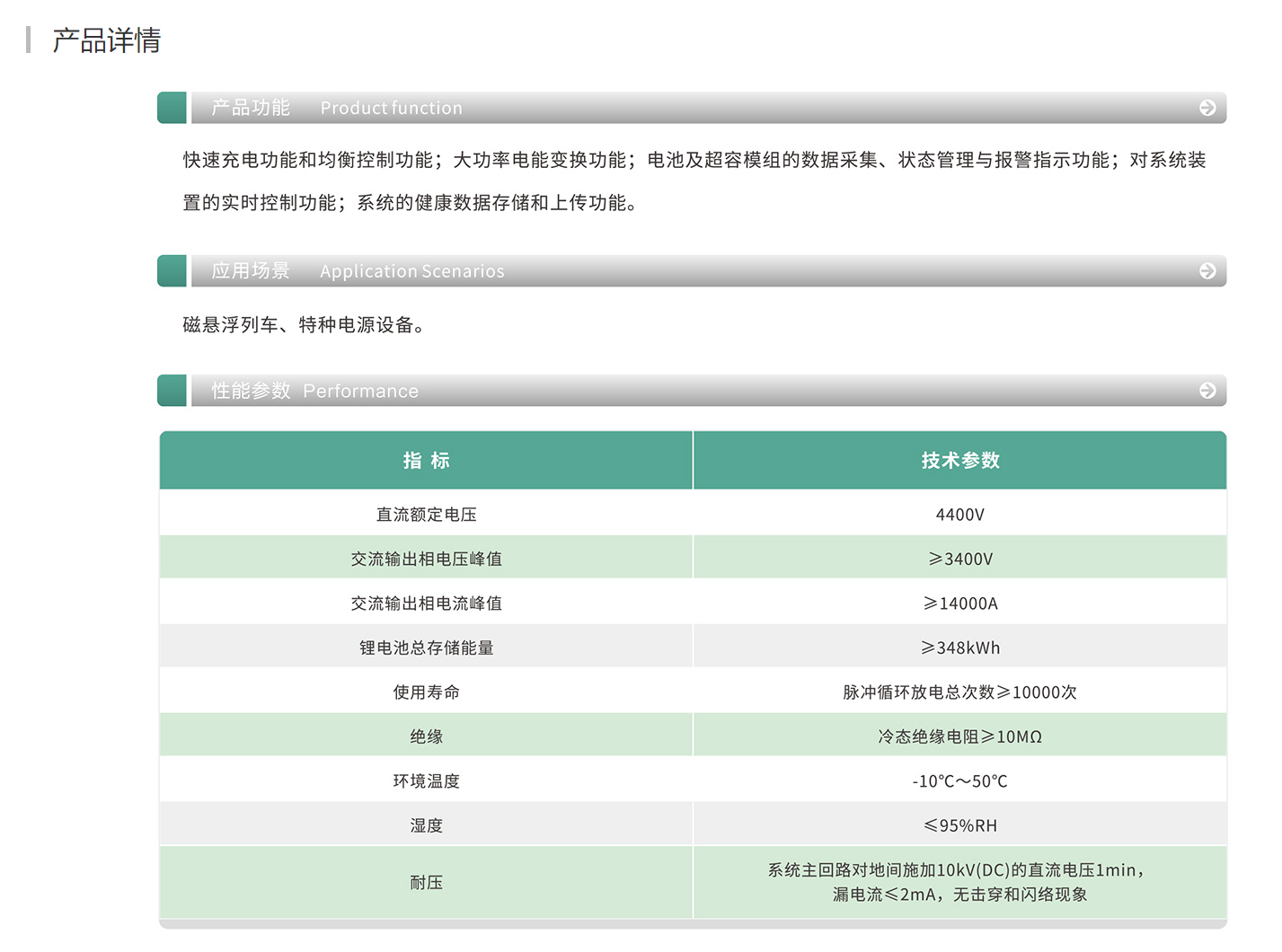1282x952 pixels.
Task: Click the ≥3400V value cell
Action: [x=960, y=559]
